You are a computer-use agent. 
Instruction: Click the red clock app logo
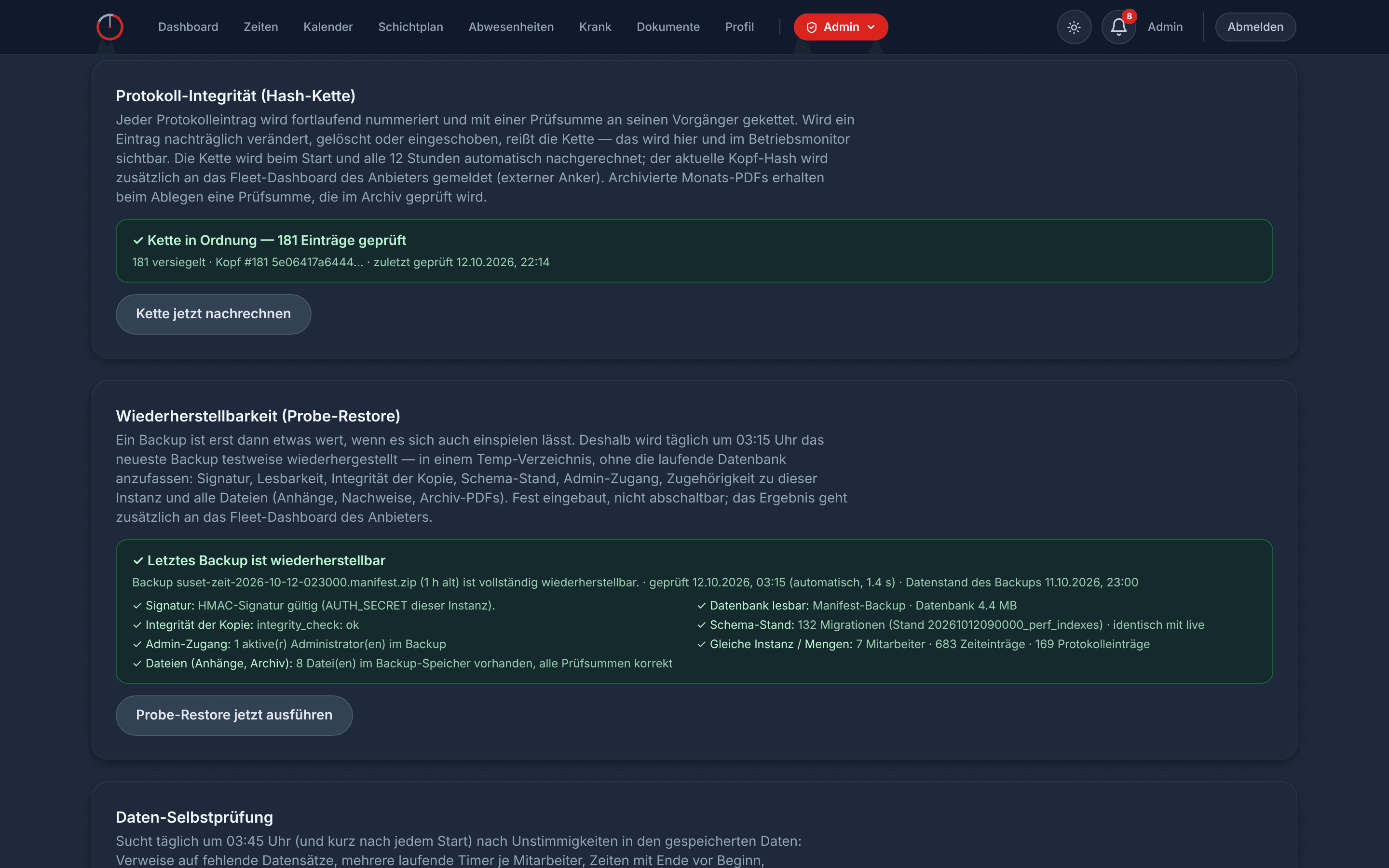109,27
